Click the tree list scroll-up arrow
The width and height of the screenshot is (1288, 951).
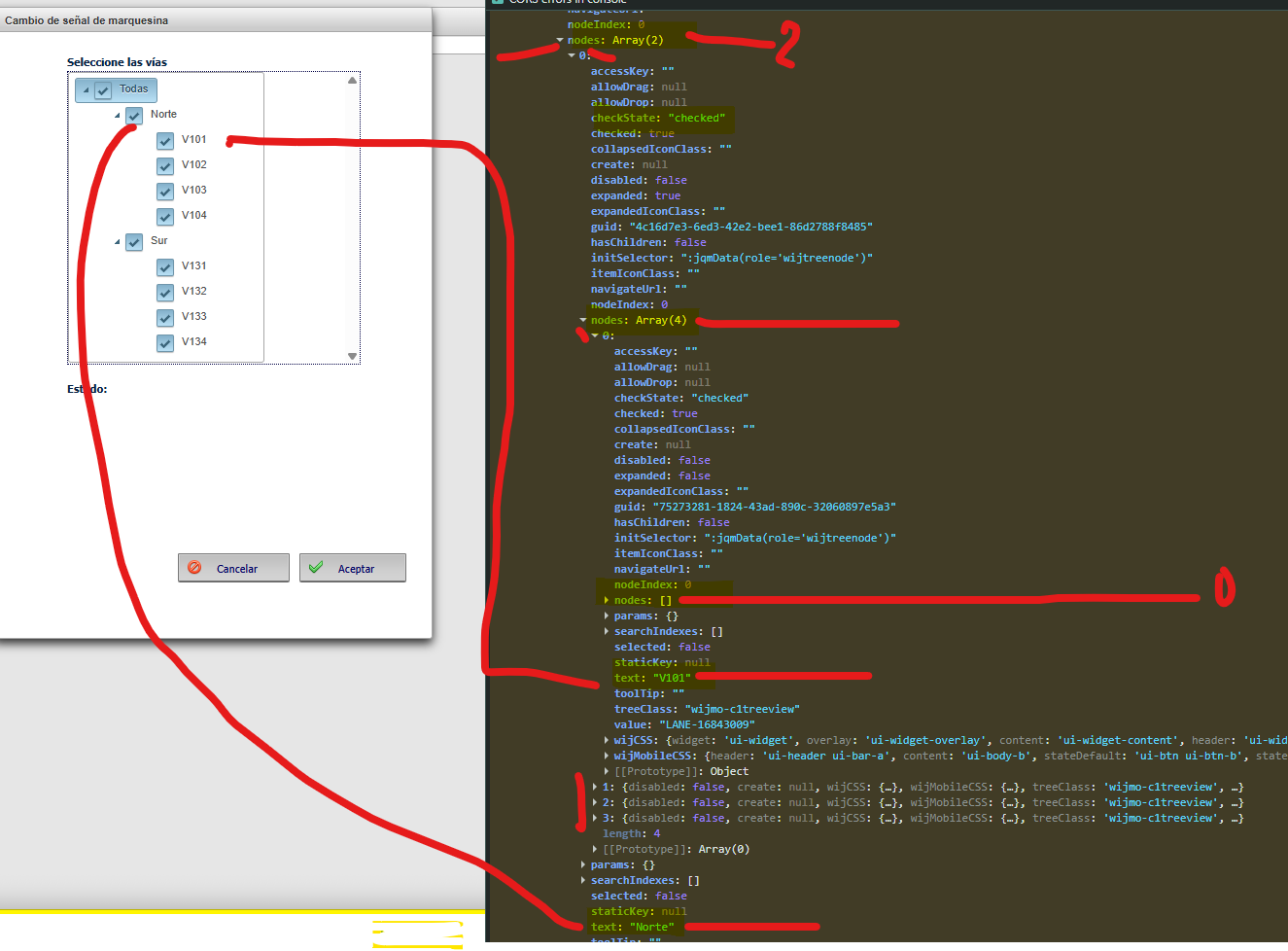(352, 81)
